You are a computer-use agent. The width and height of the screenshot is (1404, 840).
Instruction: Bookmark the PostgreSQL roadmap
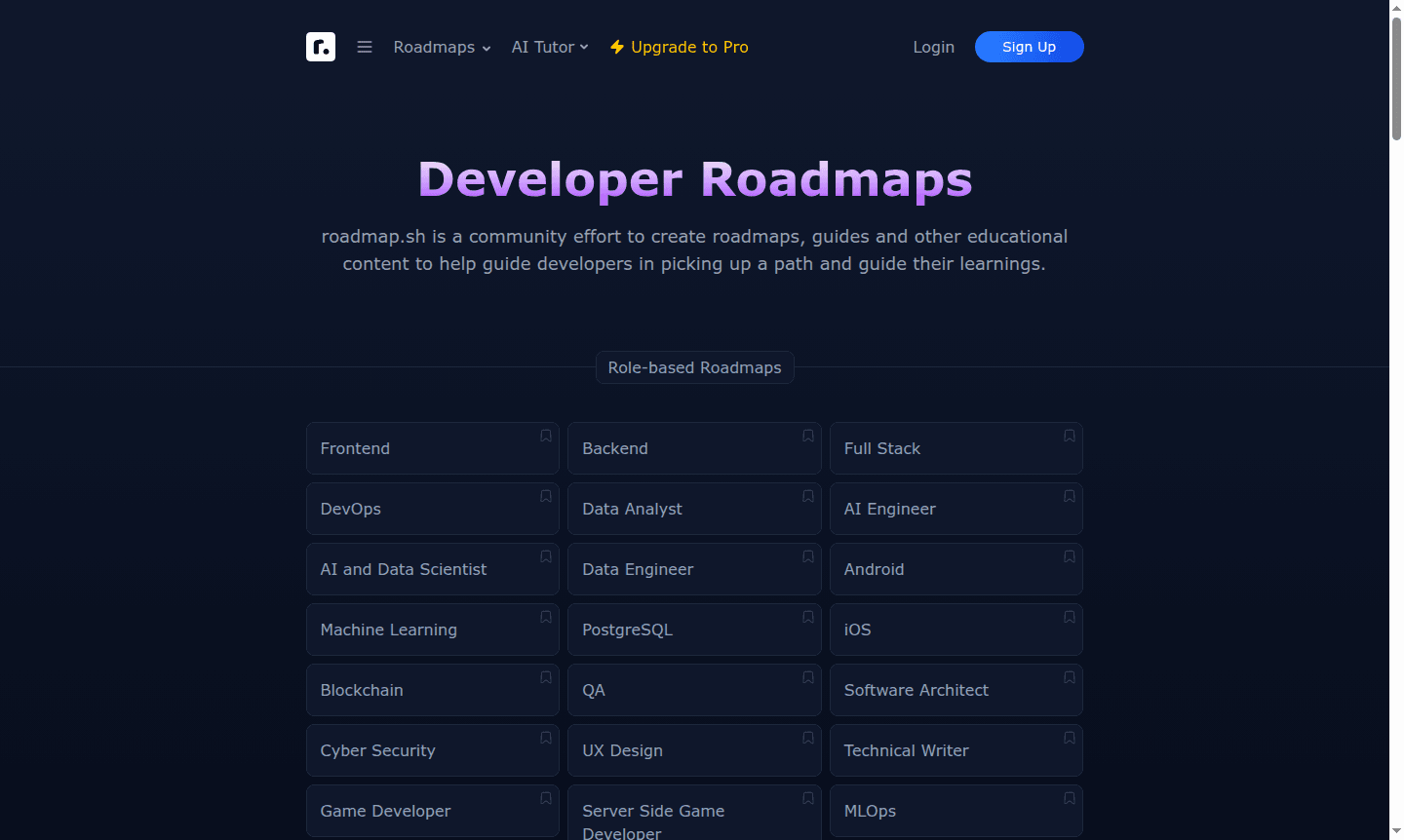[x=807, y=617]
